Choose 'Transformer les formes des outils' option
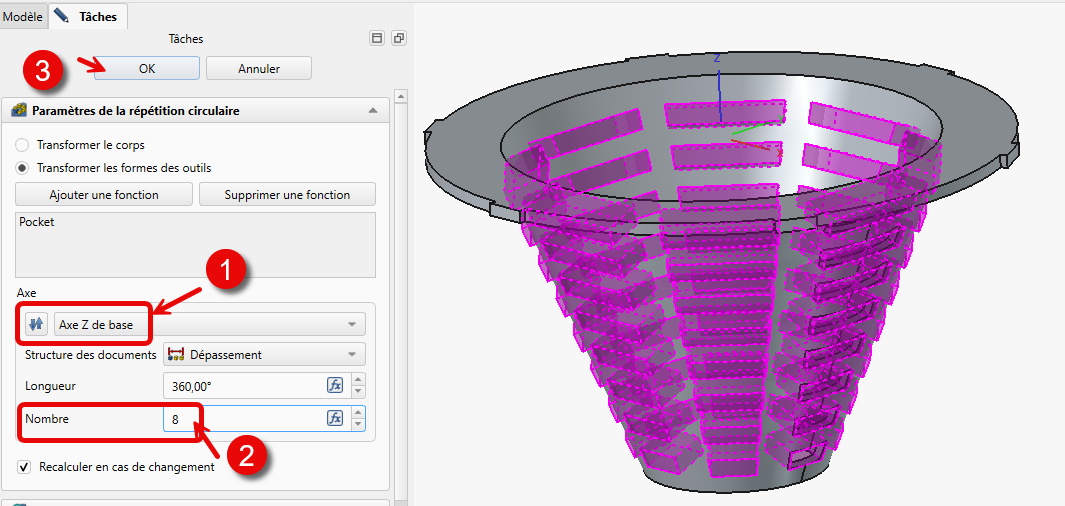The height and width of the screenshot is (506, 1065). [x=23, y=168]
